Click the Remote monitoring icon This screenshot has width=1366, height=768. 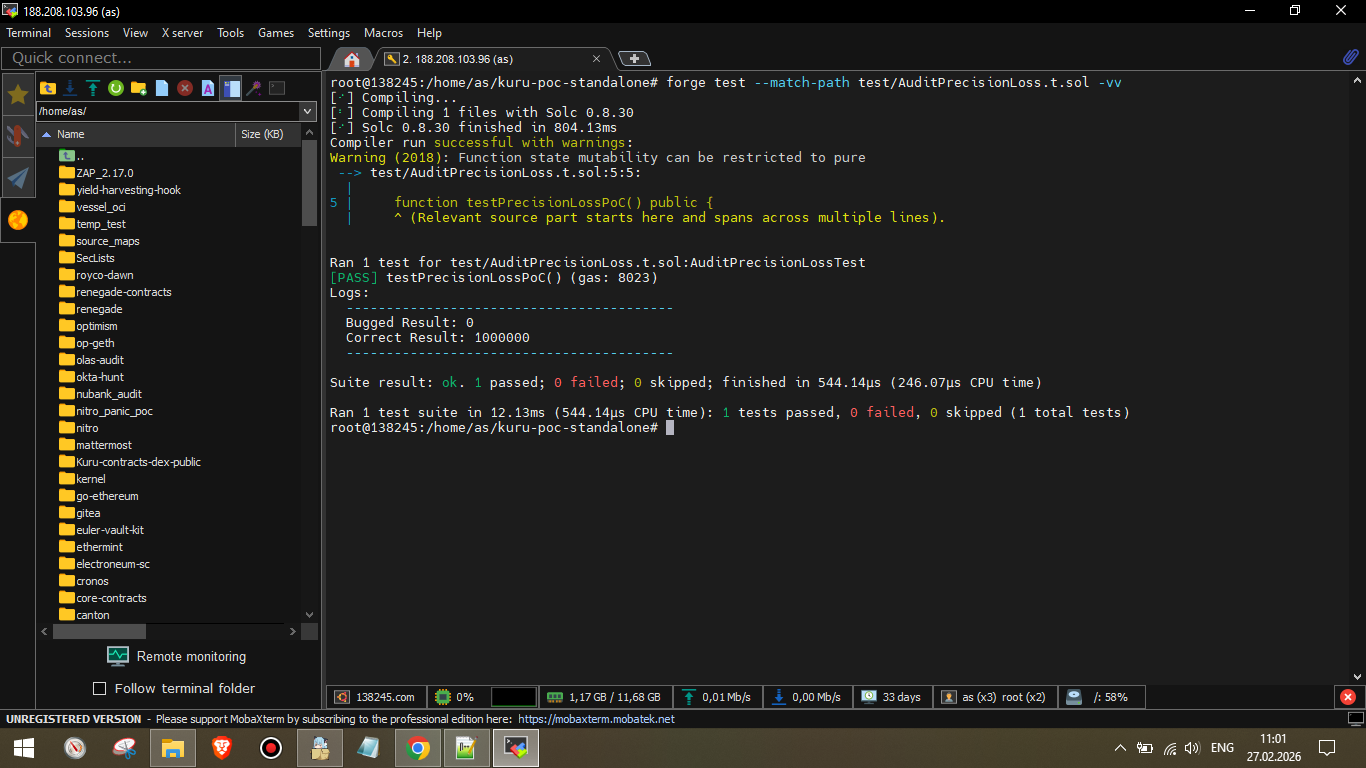[x=118, y=656]
